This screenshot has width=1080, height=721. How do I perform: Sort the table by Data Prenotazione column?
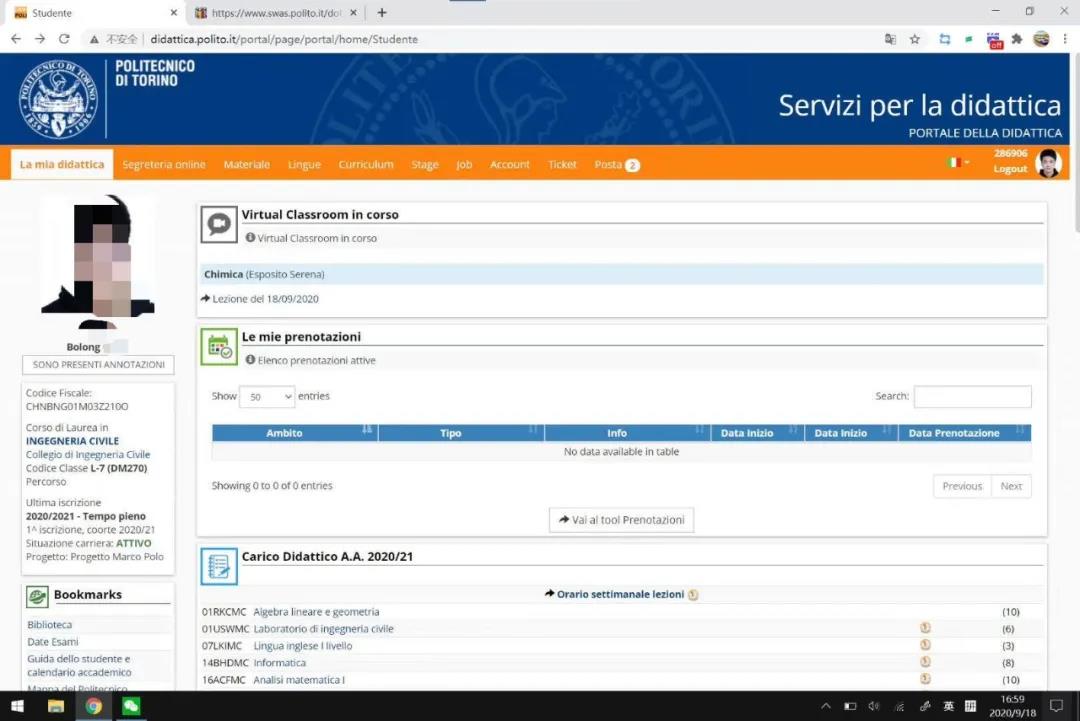pyautogui.click(x=965, y=432)
